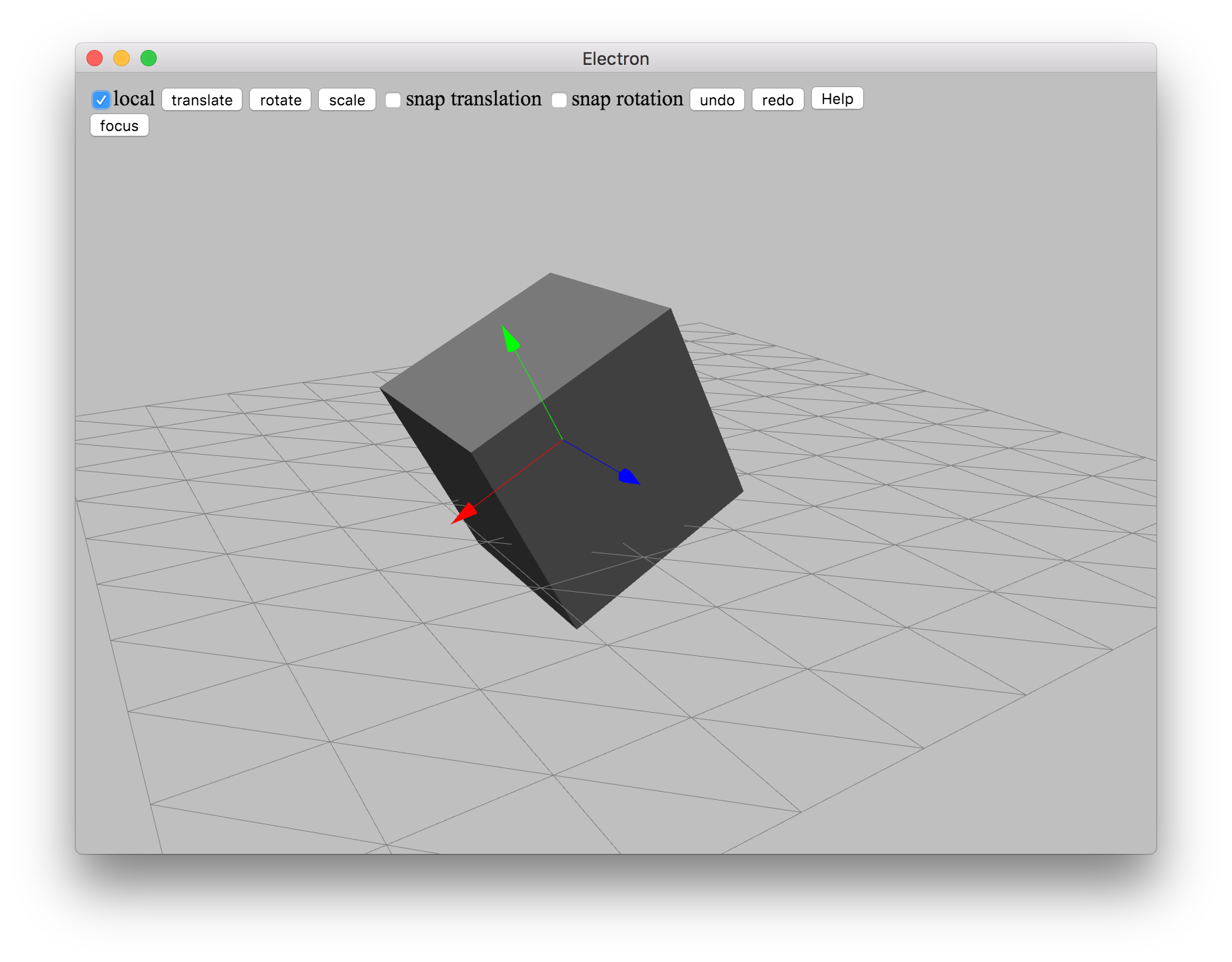This screenshot has width=1232, height=962.
Task: Click the focus button
Action: coord(120,126)
